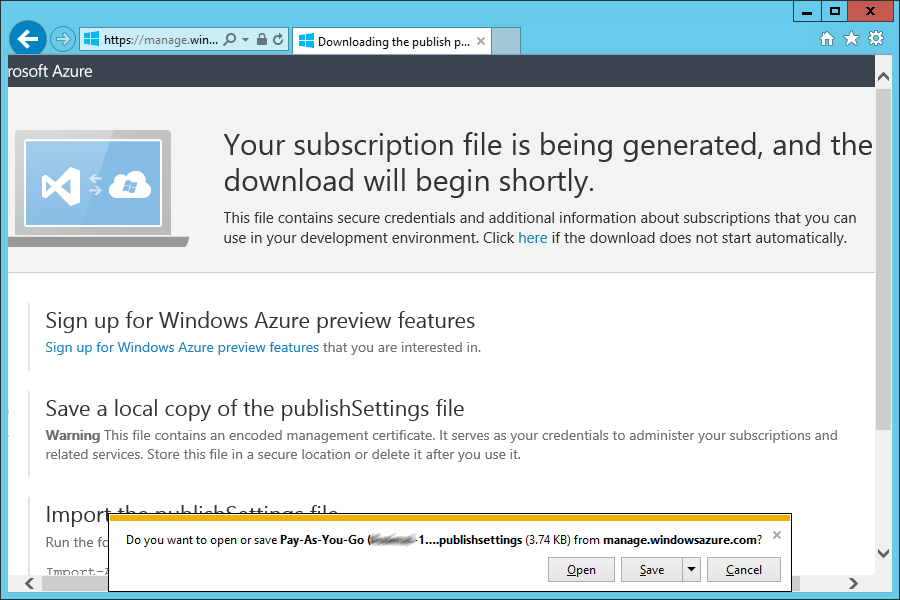Click the site Windows icon in address bar
The width and height of the screenshot is (900, 600).
pyautogui.click(x=91, y=39)
